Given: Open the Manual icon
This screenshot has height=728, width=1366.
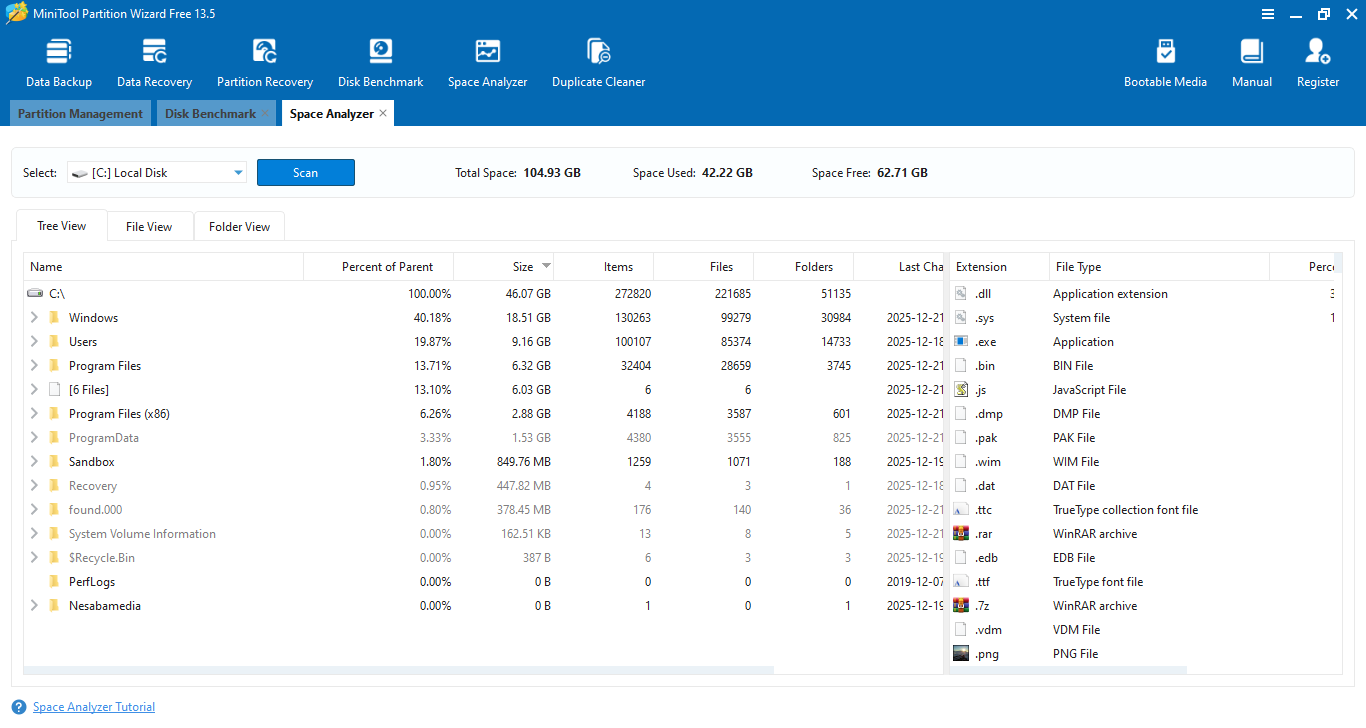Looking at the screenshot, I should [x=1251, y=62].
